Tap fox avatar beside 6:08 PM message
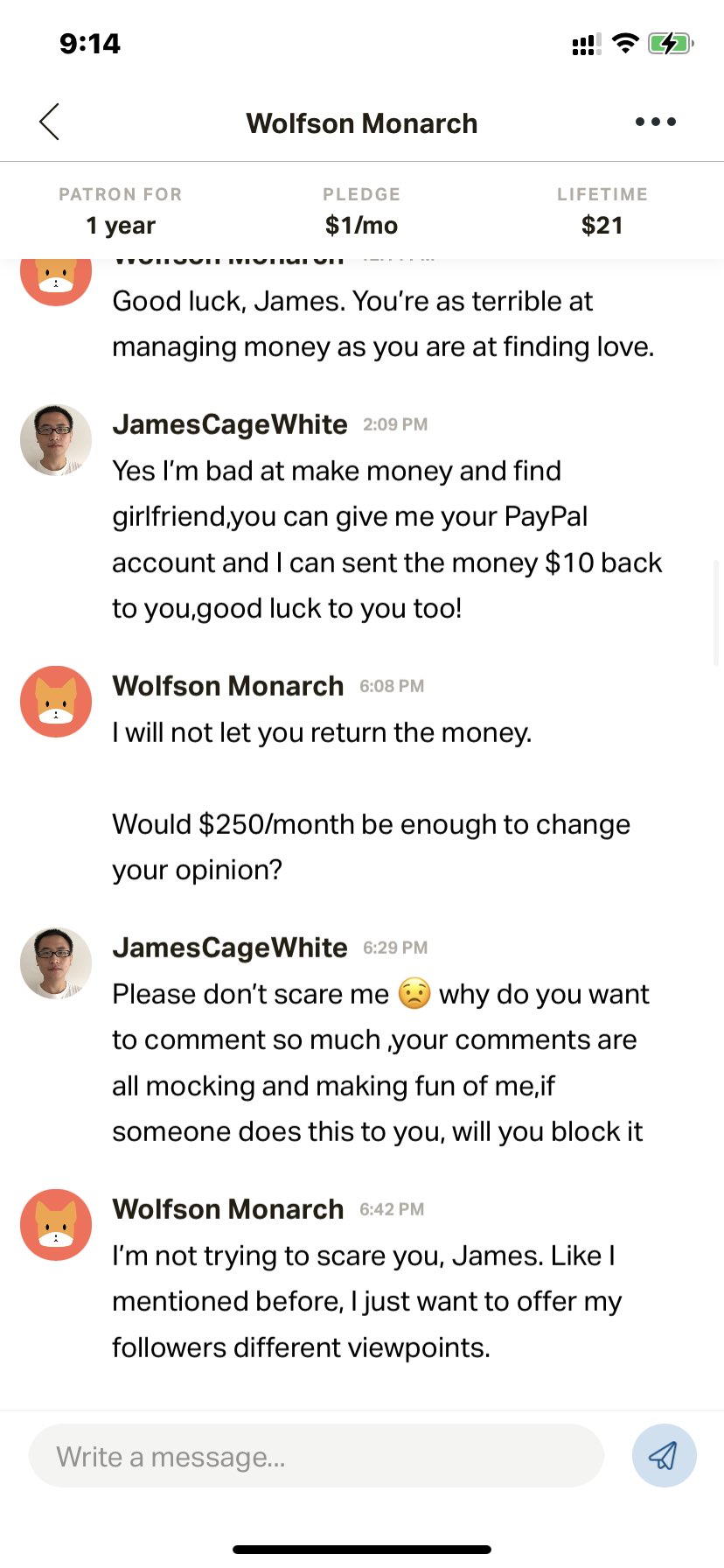724x1568 pixels. click(56, 702)
